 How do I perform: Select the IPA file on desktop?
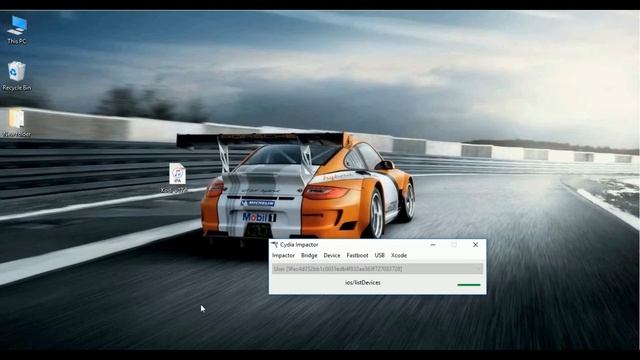177,178
